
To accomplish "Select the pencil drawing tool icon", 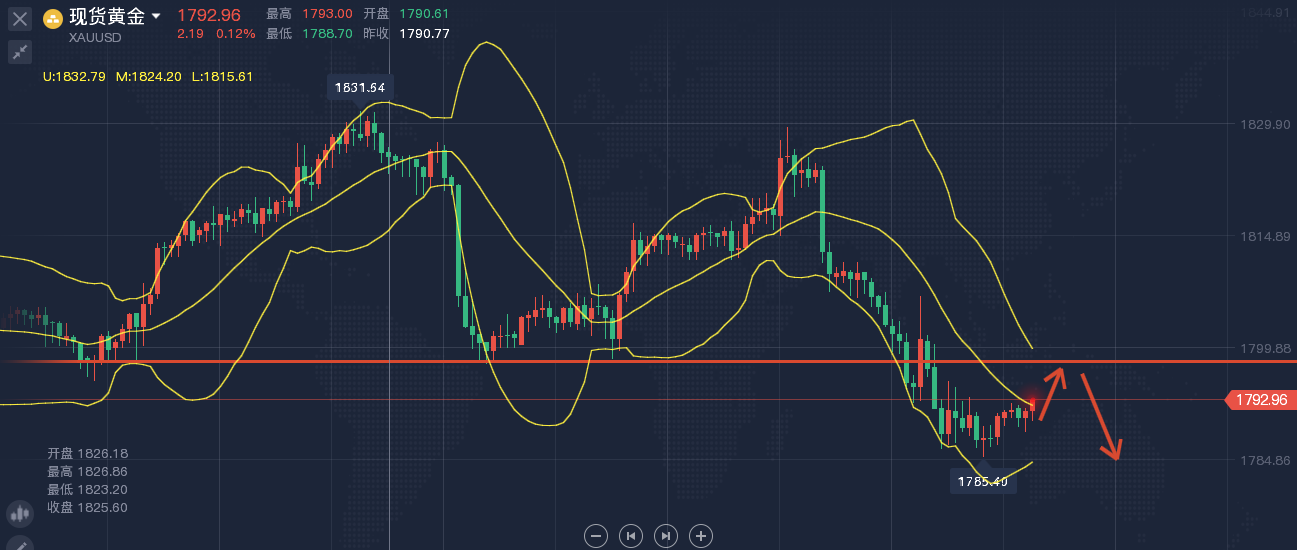I will [20, 544].
